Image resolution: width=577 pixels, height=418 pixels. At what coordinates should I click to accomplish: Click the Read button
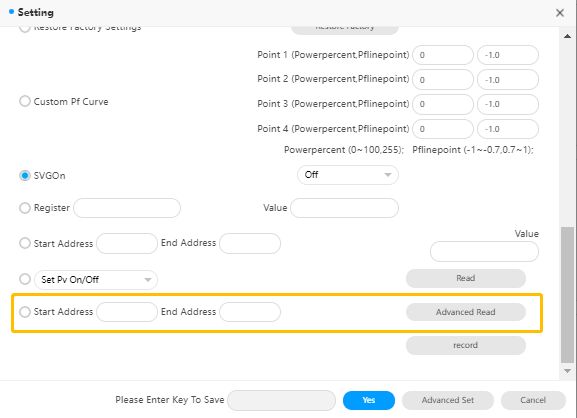point(466,278)
